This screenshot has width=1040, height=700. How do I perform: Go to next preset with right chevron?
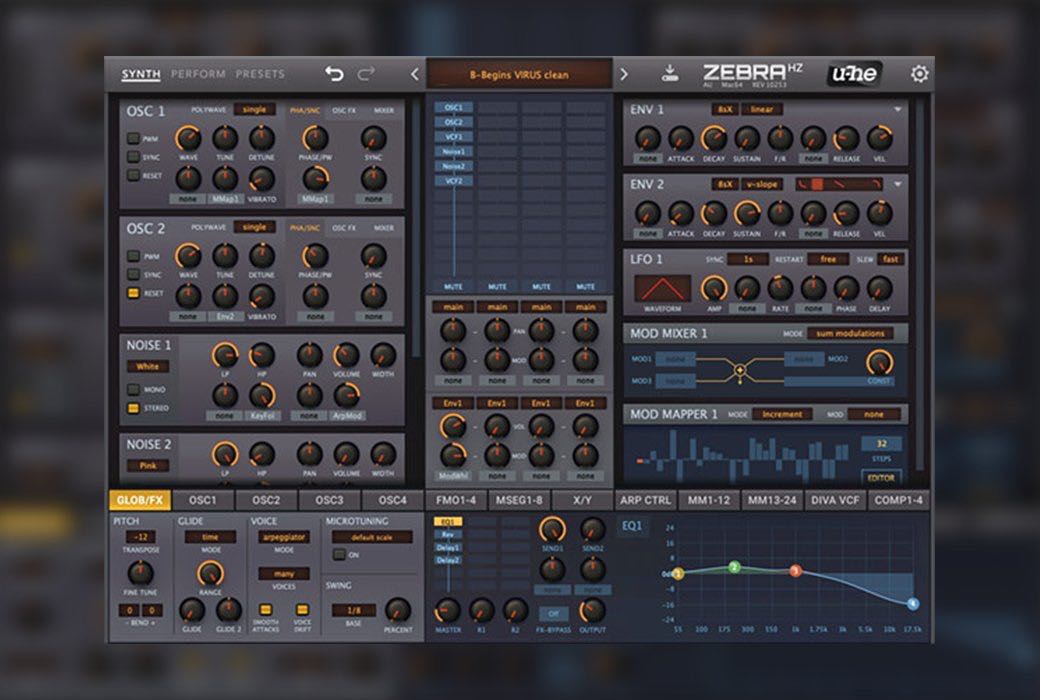[624, 74]
